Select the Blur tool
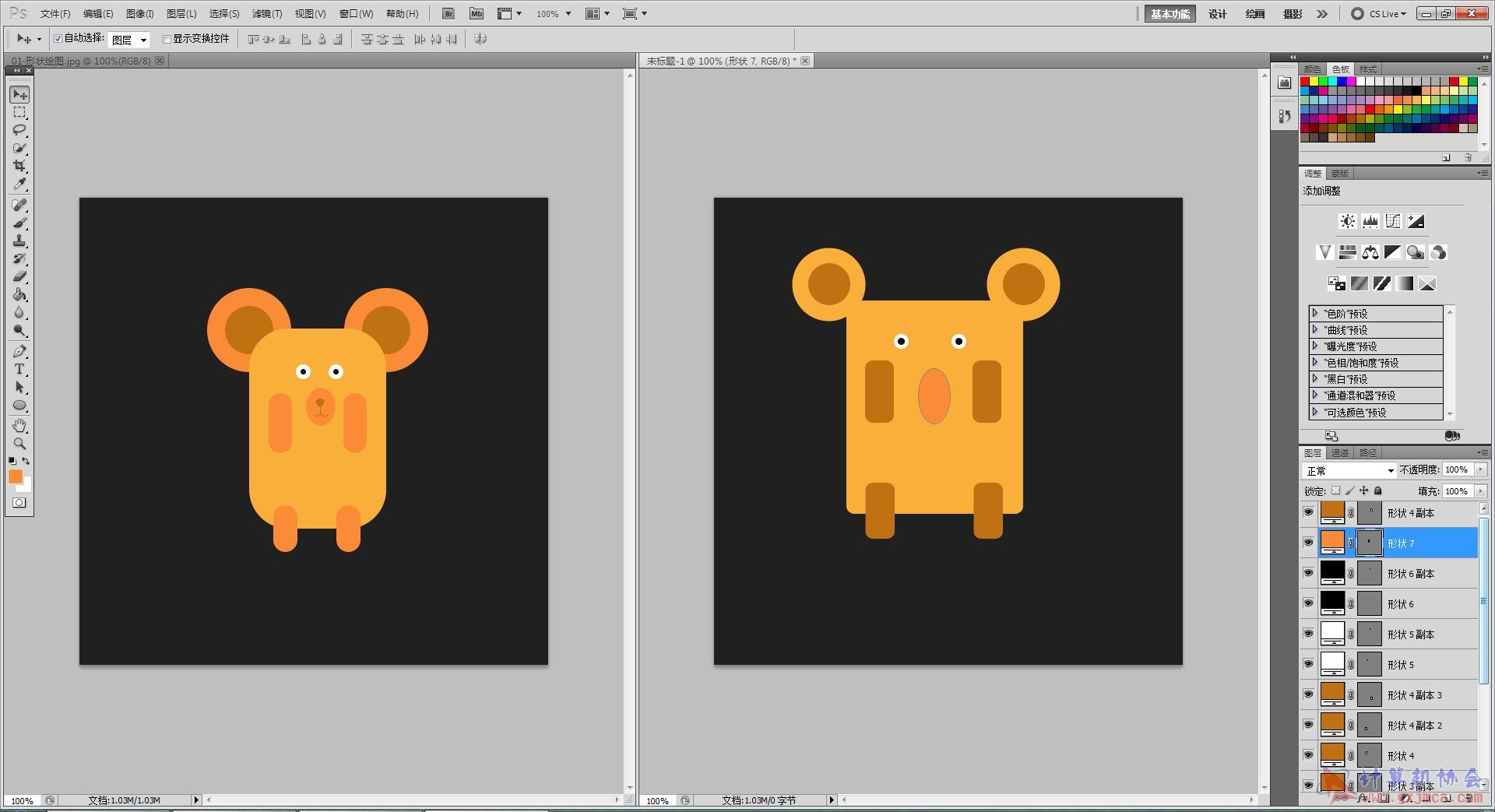This screenshot has height=812, width=1495. 19,313
